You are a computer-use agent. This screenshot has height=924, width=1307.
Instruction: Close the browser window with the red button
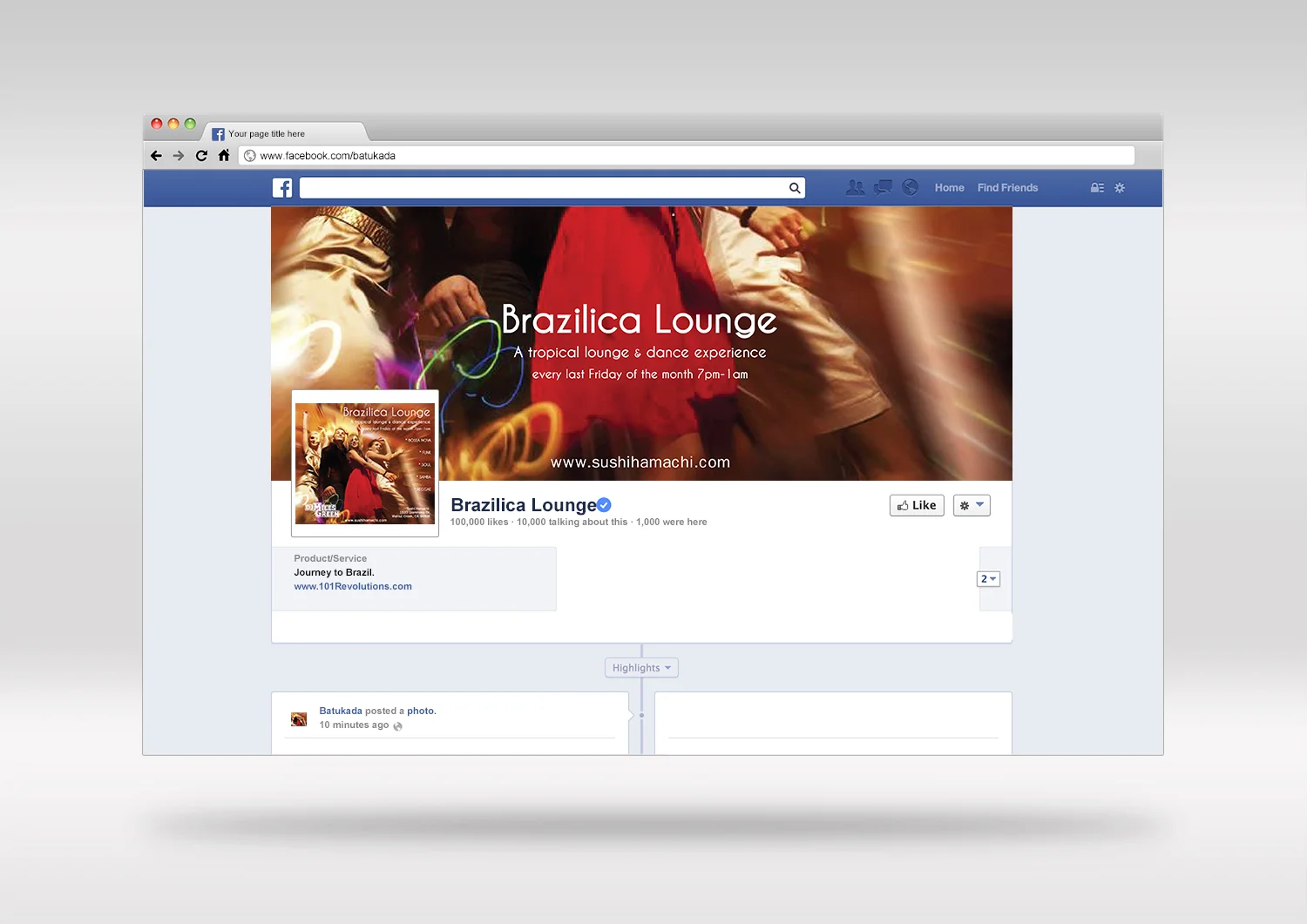tap(157, 124)
